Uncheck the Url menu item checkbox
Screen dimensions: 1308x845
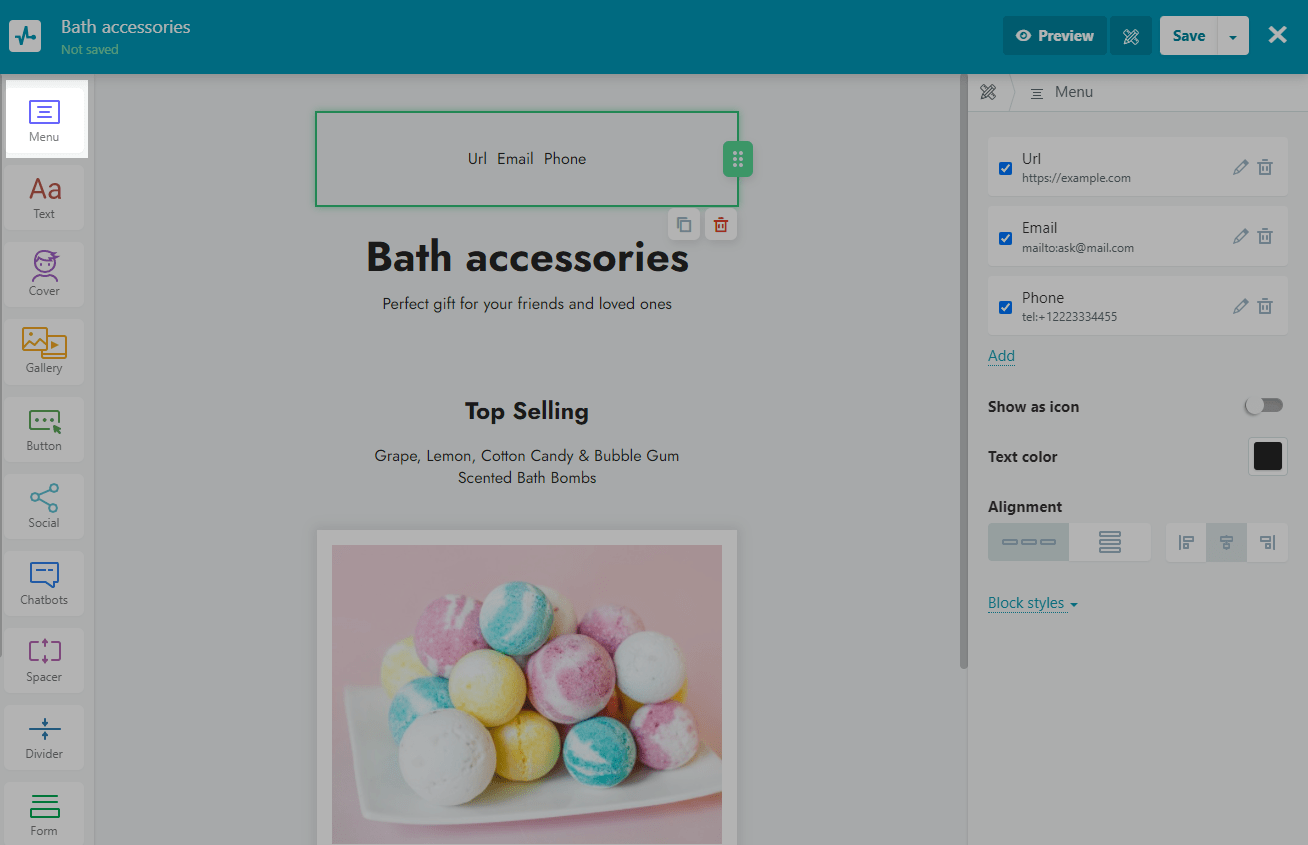(x=1006, y=168)
